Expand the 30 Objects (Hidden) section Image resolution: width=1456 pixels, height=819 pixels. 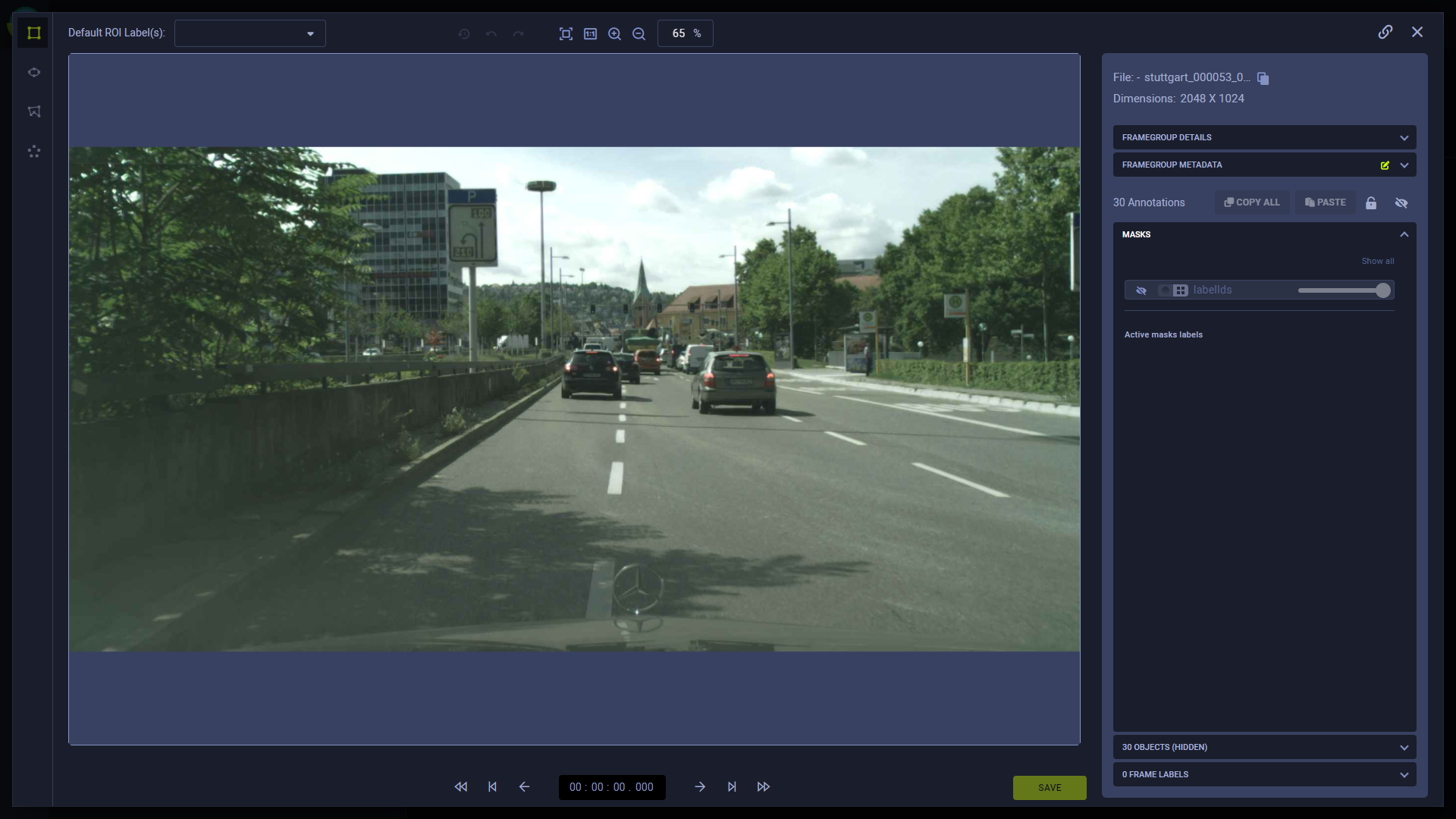click(x=1404, y=747)
